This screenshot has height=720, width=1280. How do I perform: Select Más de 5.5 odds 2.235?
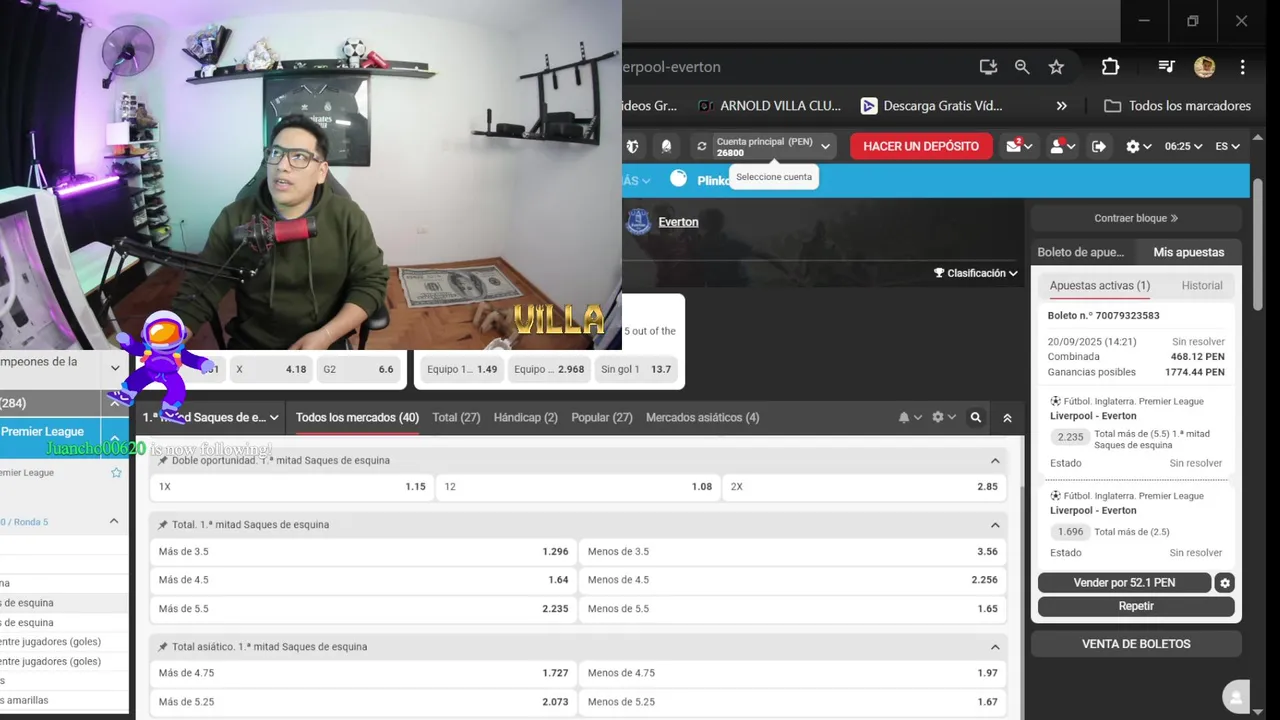tap(363, 609)
